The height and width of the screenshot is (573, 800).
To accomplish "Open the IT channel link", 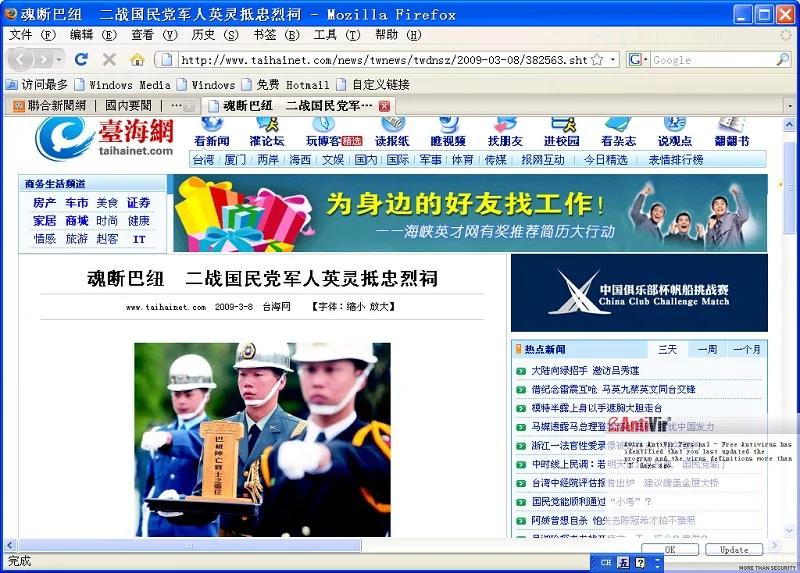I will coord(139,239).
